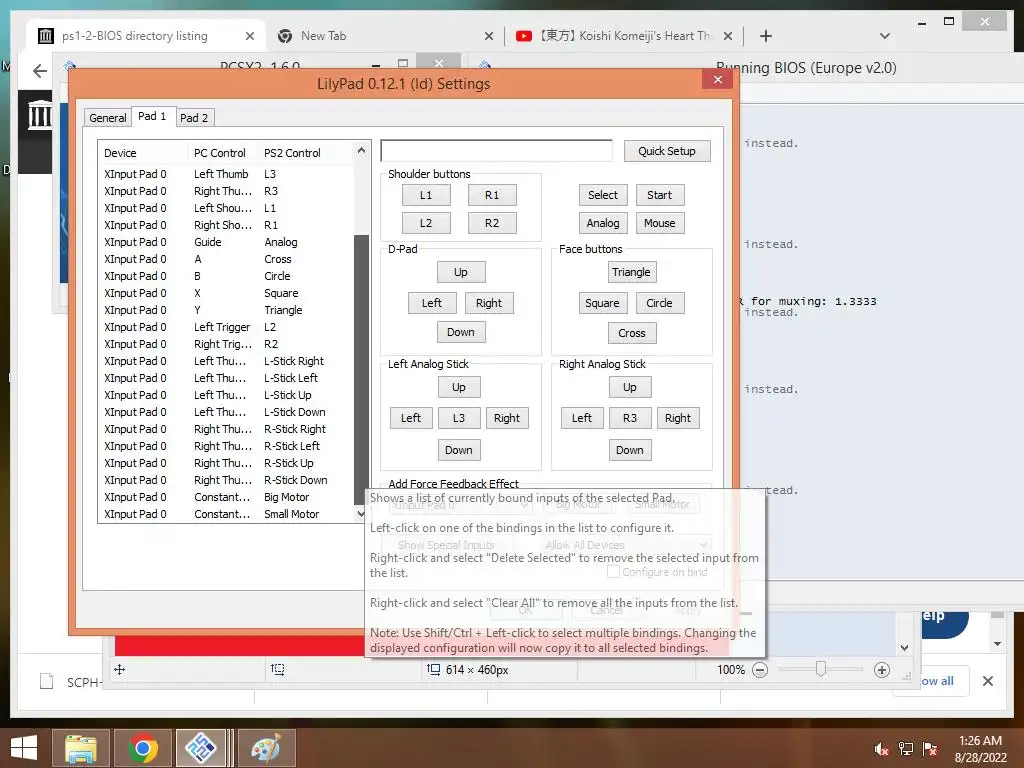This screenshot has width=1024, height=768.
Task: Open the Allow All Devices dropdown
Action: click(x=626, y=545)
